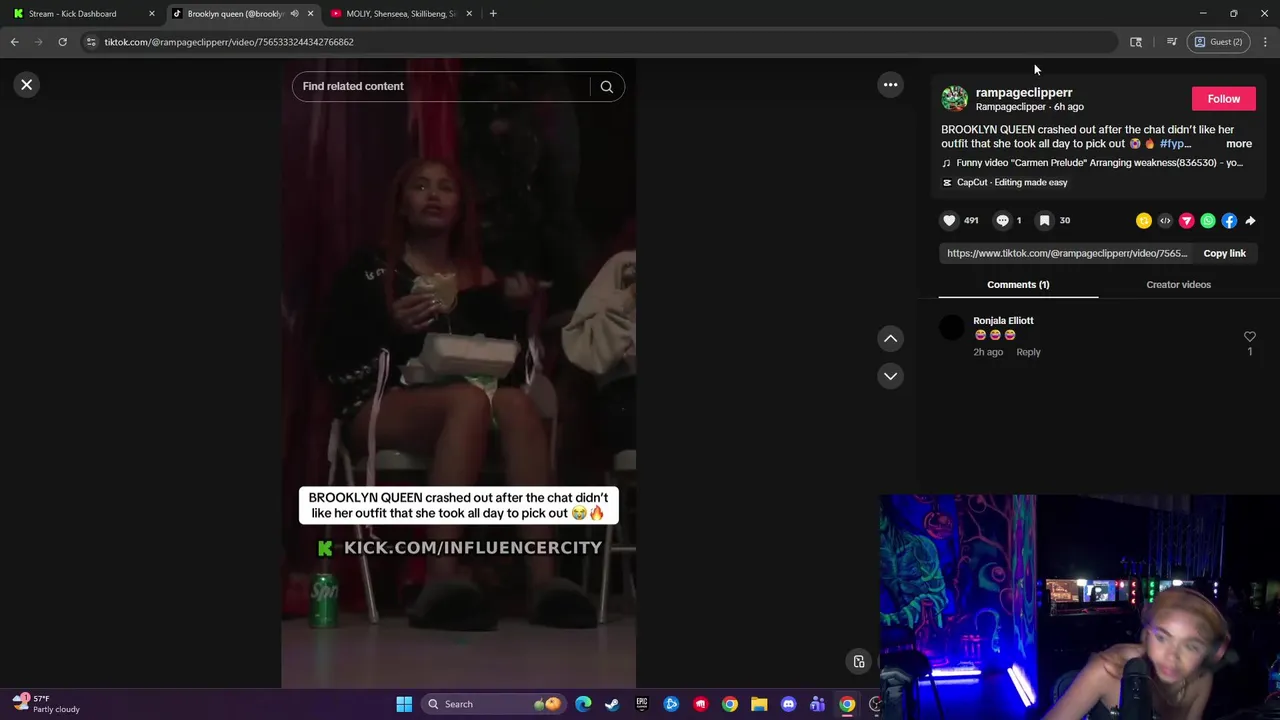Open CapCut - Editing made easy link
This screenshot has height=720, width=1280.
1005,182
